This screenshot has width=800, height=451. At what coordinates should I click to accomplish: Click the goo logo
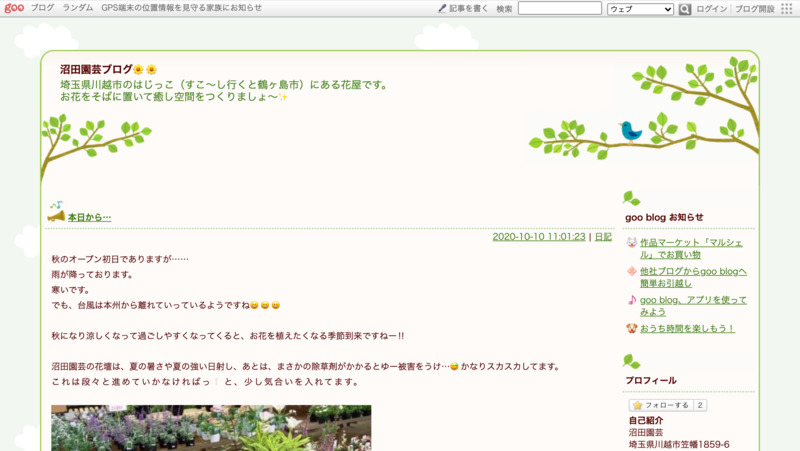pos(14,8)
